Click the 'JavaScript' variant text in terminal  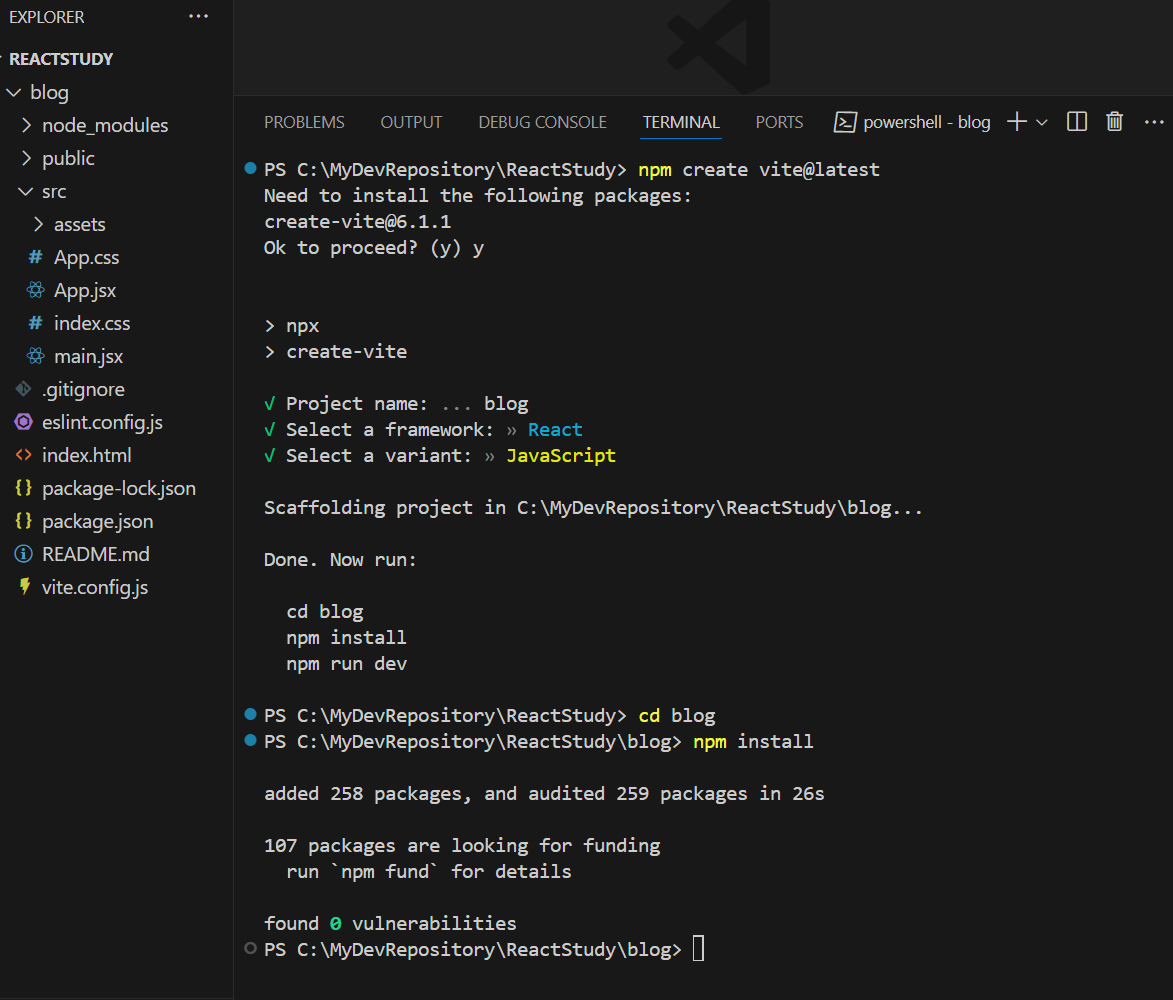(x=561, y=455)
